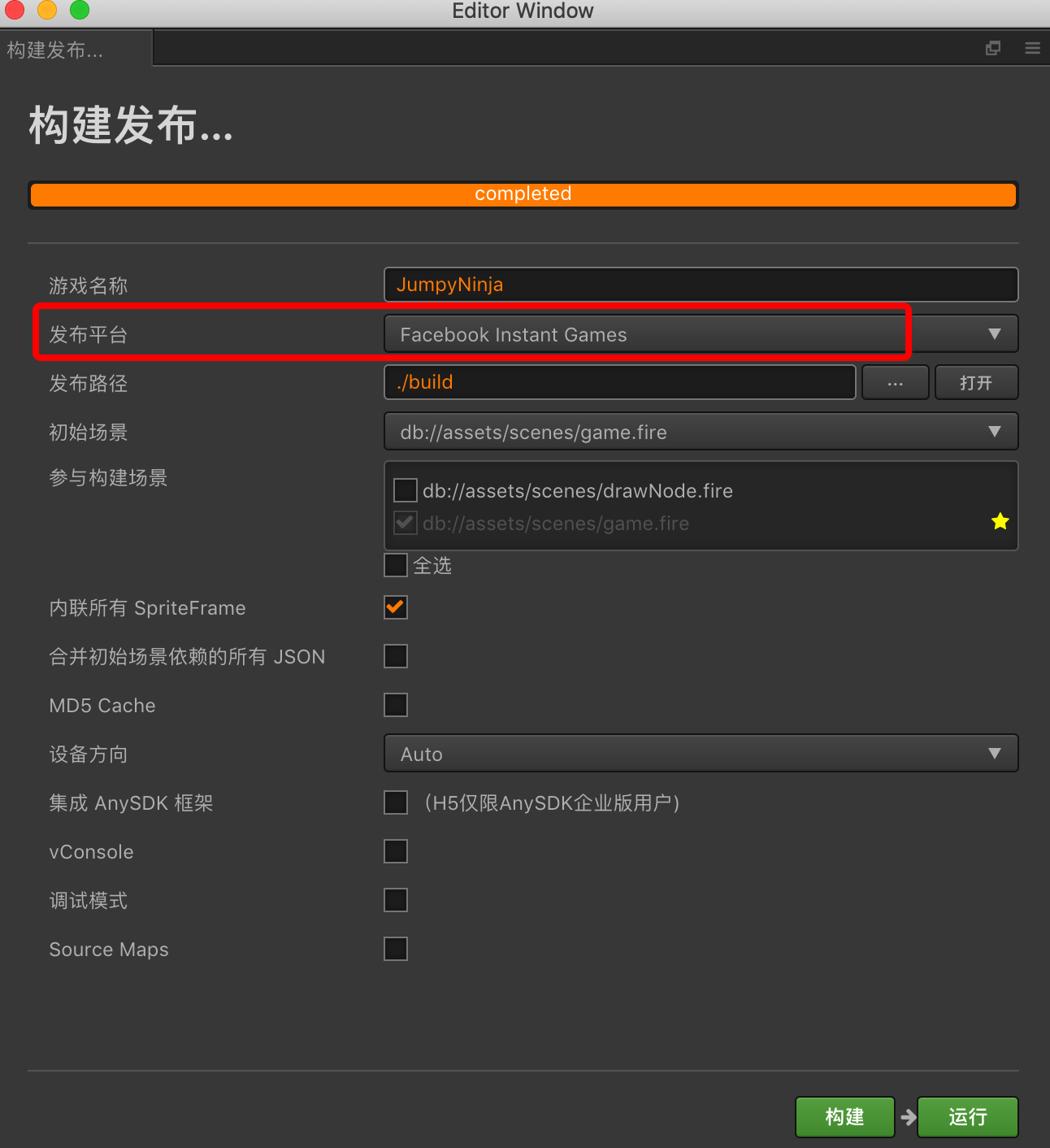The image size is (1050, 1148).
Task: Expand the 初始场景 game.fire dropdown
Action: pyautogui.click(x=701, y=432)
